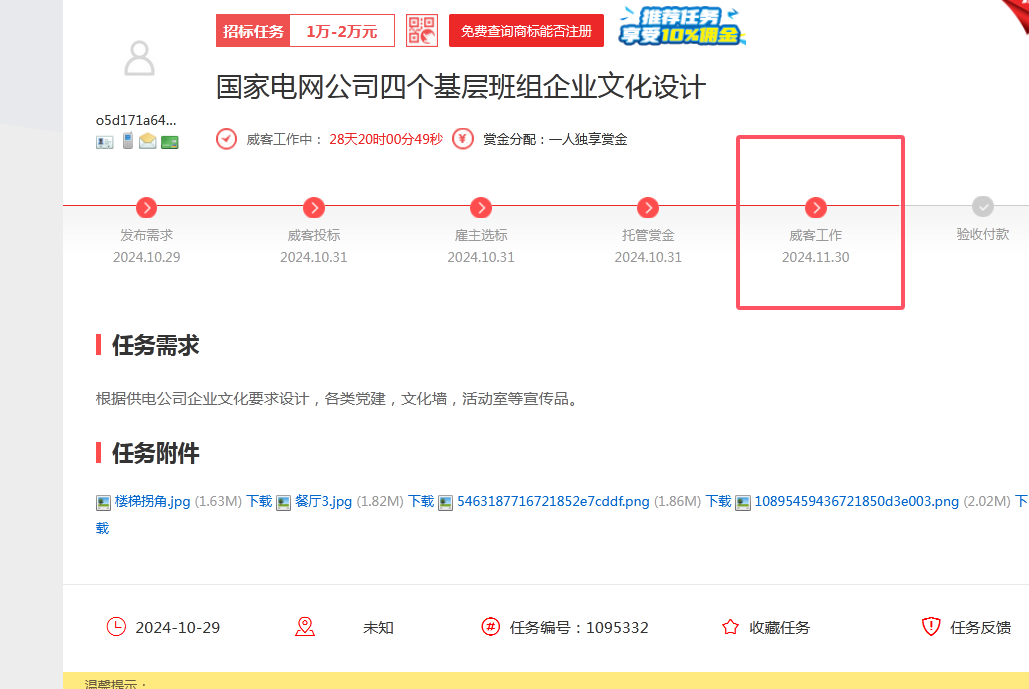Download the 5463187716721852e7cddf.png attachment
Screen dimensions: 1029x689
coord(719,501)
